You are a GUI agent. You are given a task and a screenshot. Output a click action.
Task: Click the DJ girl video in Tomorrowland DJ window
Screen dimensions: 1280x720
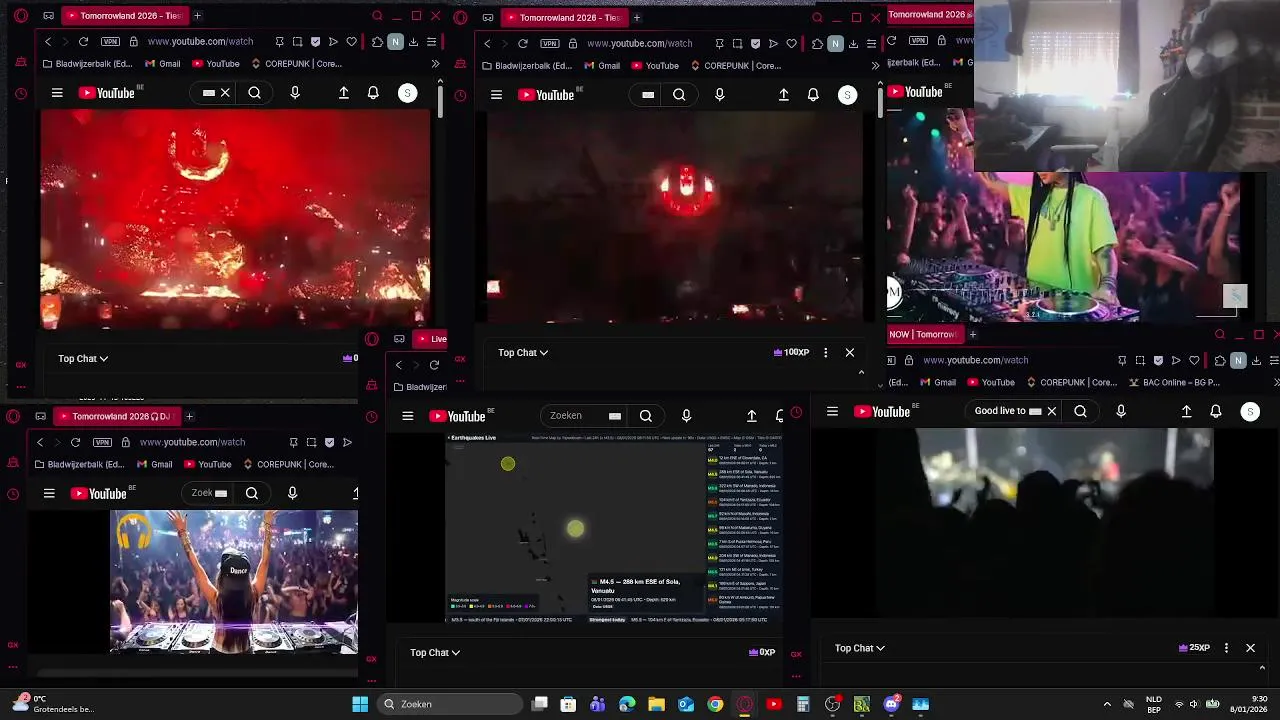234,582
